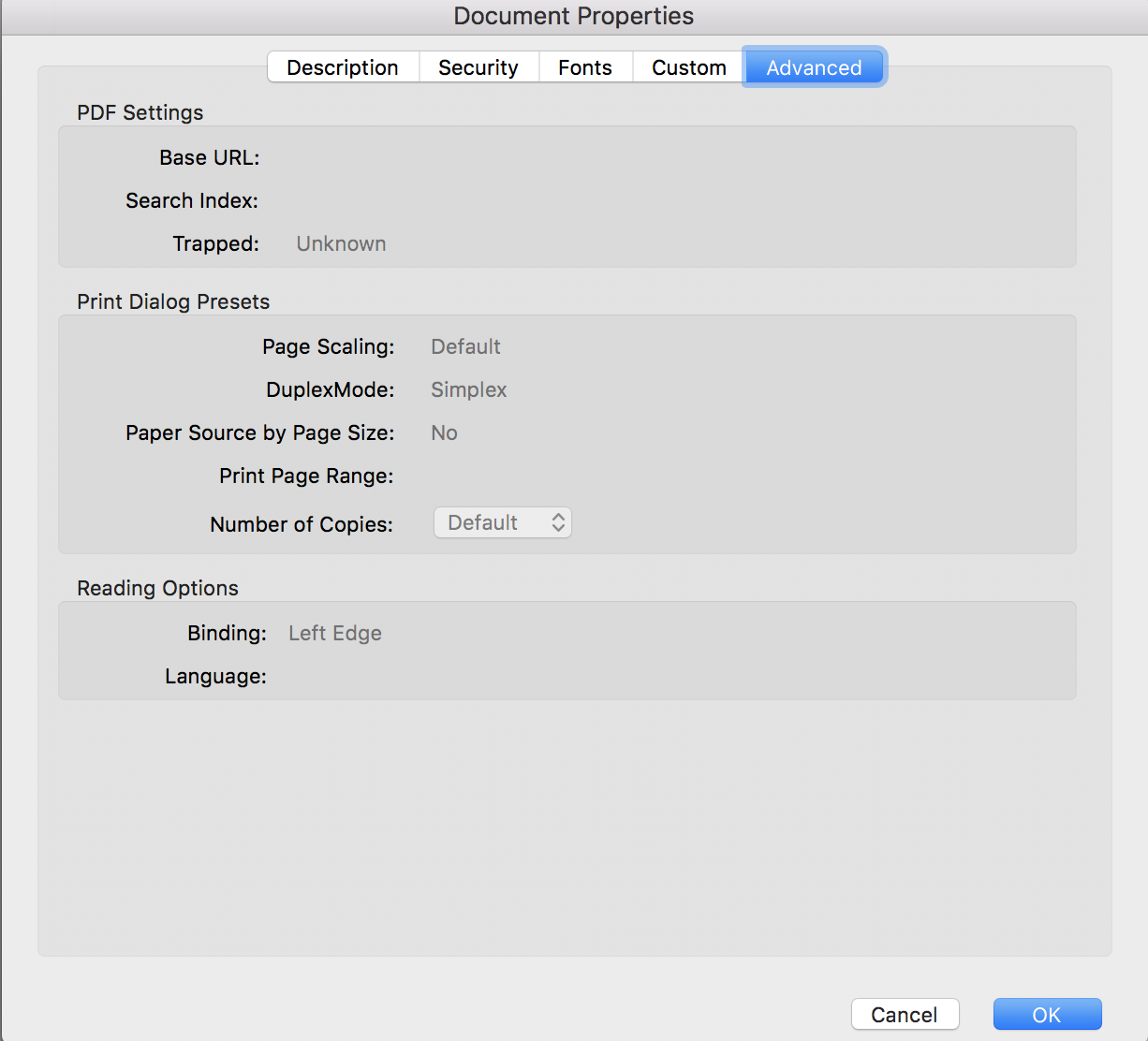Viewport: 1148px width, 1041px height.
Task: Go to the Custom tab
Action: (x=689, y=67)
